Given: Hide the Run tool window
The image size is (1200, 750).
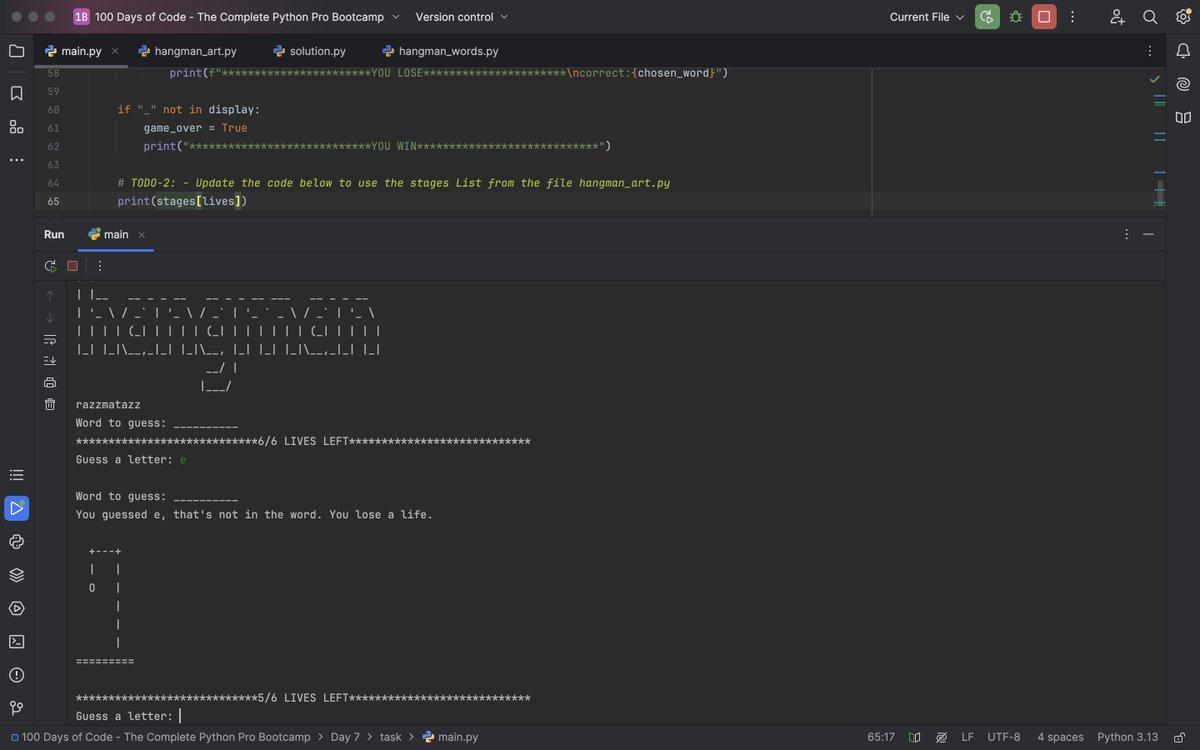Looking at the screenshot, I should click(x=1148, y=234).
